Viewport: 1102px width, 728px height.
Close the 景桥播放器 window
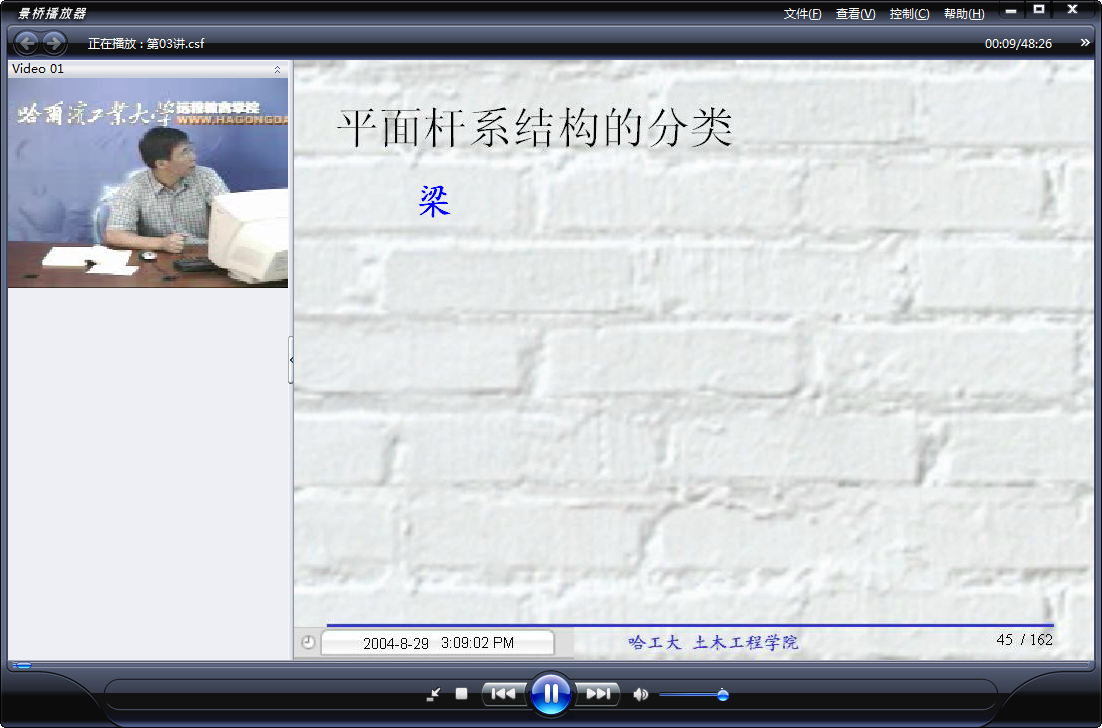click(x=1072, y=10)
